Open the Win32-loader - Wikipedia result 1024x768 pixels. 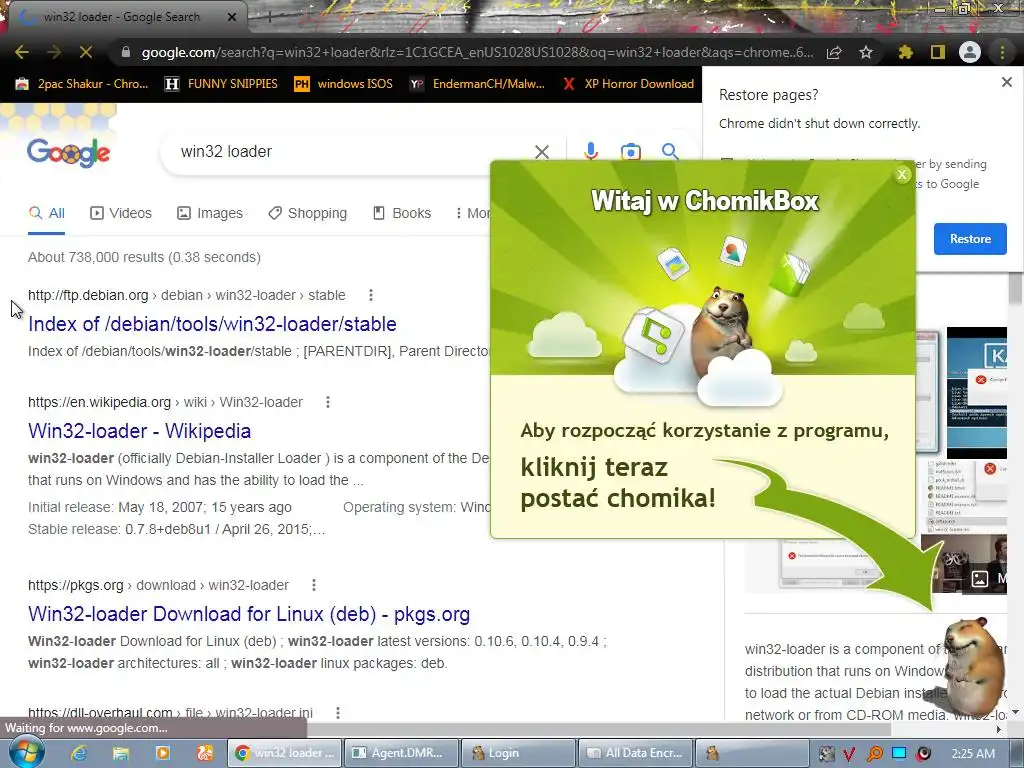(139, 431)
